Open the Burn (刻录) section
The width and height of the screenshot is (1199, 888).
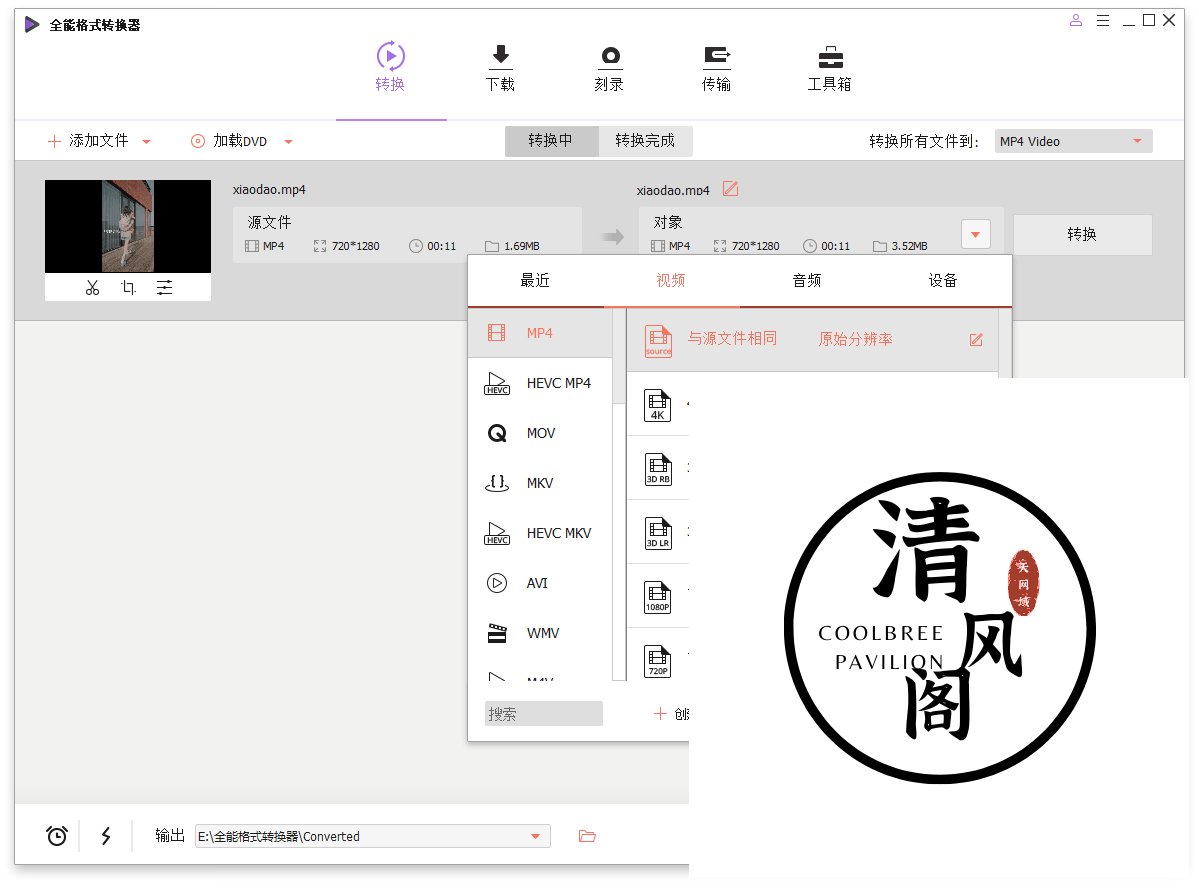click(x=609, y=67)
